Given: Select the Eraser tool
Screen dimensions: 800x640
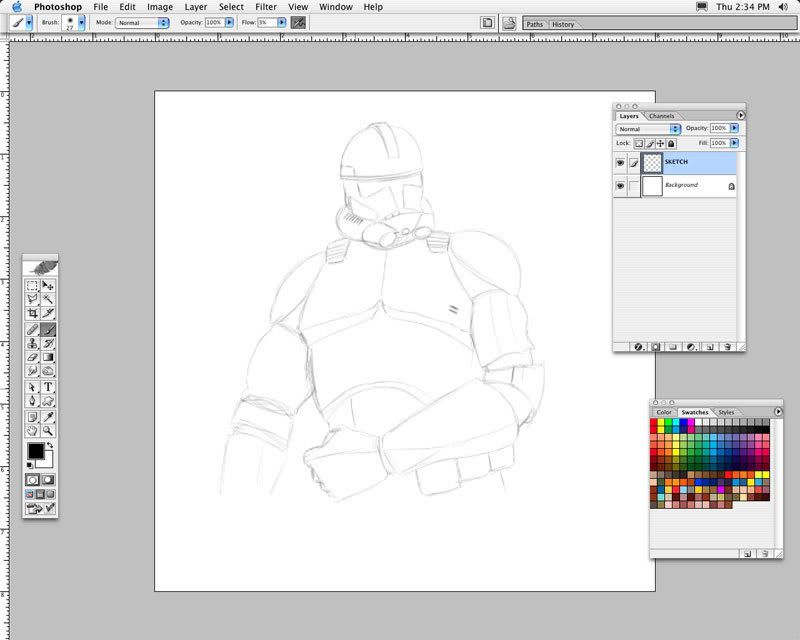Looking at the screenshot, I should coord(32,357).
